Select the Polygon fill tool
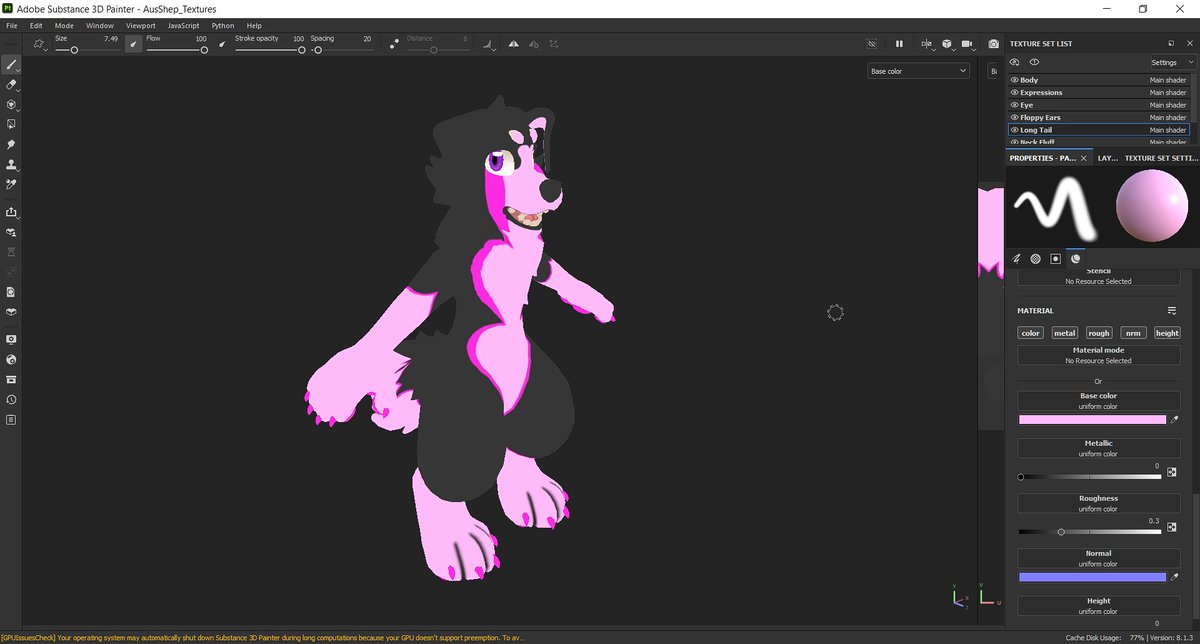Viewport: 1200px width, 644px height. [x=11, y=124]
